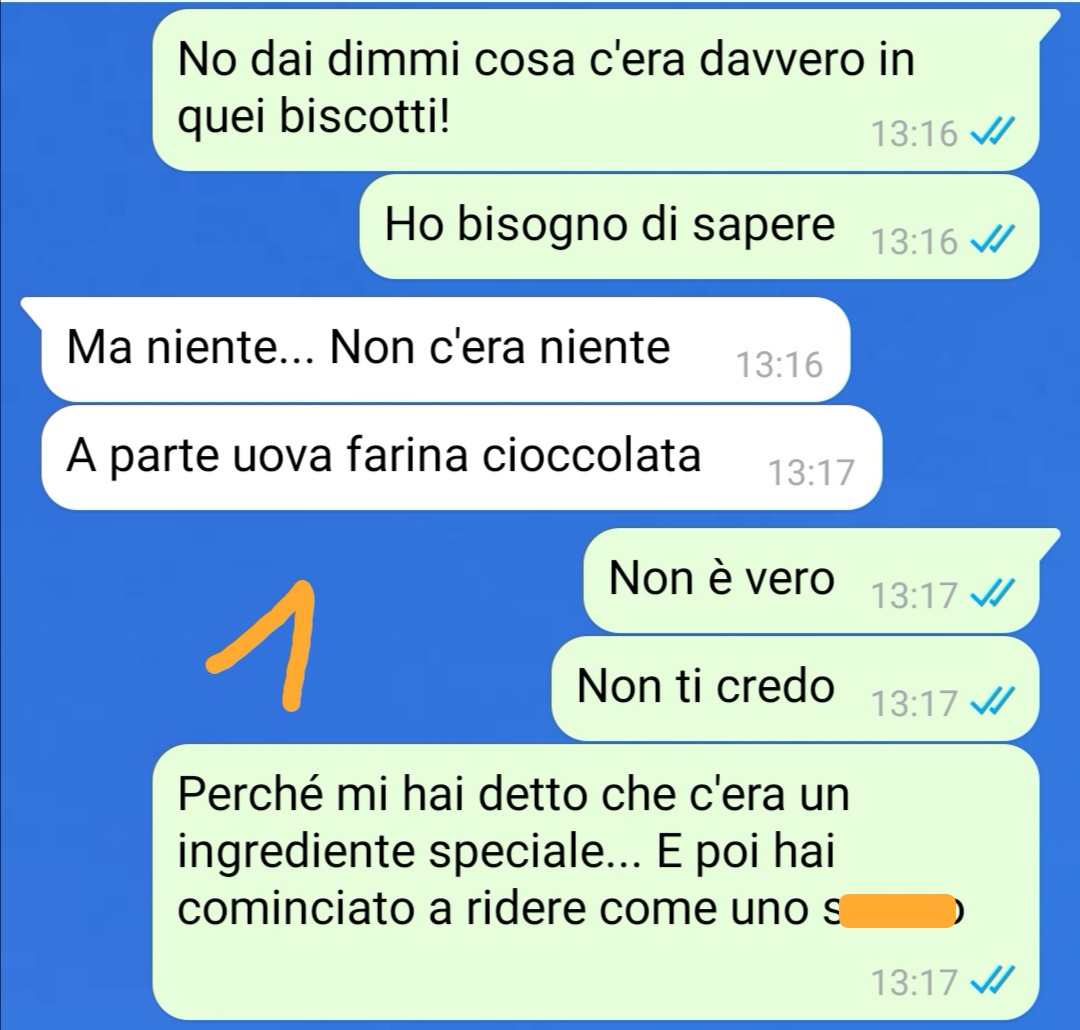Click the word "biscotti!" in the first message
The image size is (1080, 1030).
pos(364,118)
